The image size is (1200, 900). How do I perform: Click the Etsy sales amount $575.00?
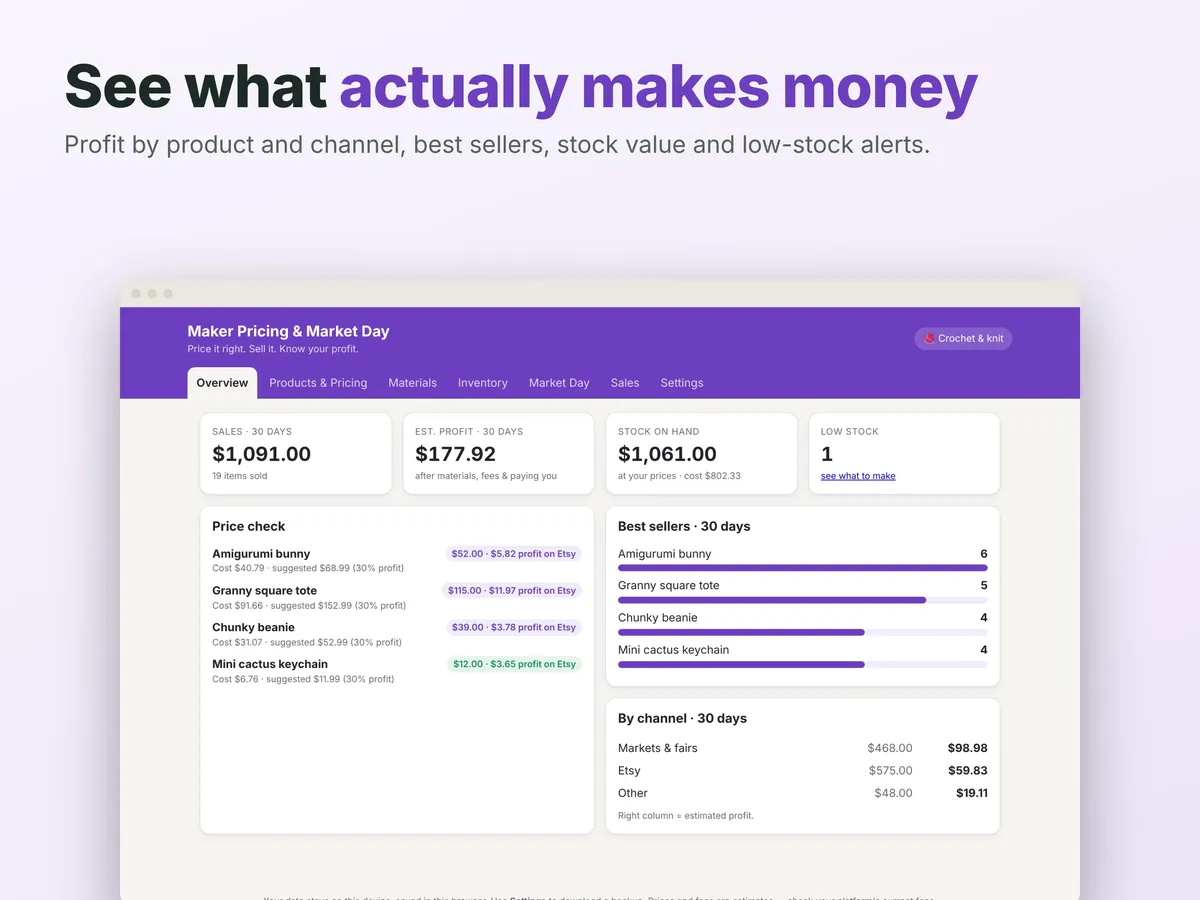click(x=890, y=771)
